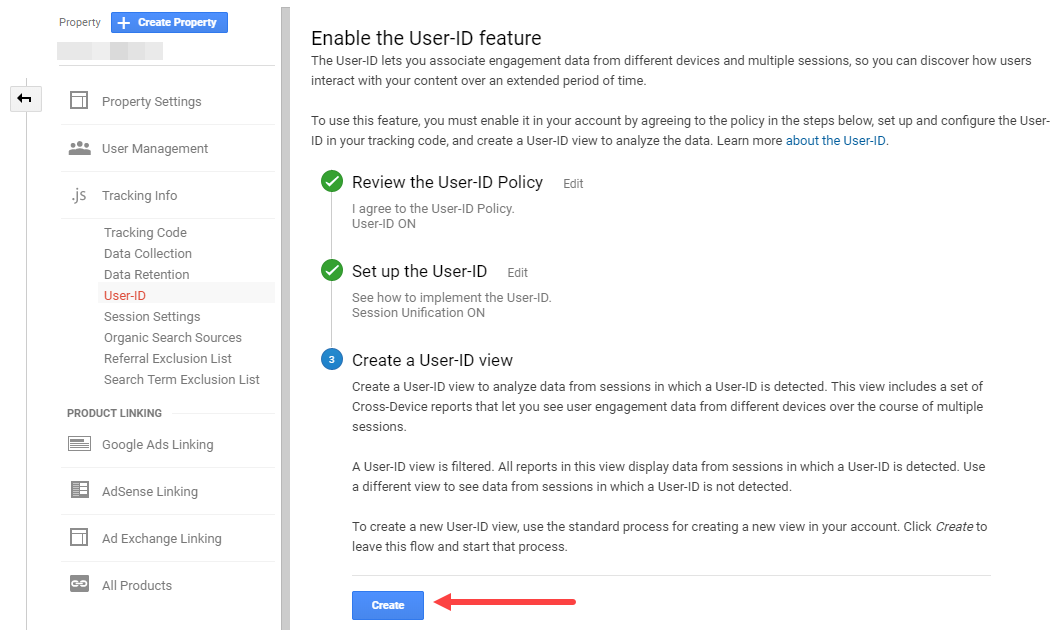Edit the Set up the User-ID step
Viewport: 1060px width, 630px height.
coord(517,273)
